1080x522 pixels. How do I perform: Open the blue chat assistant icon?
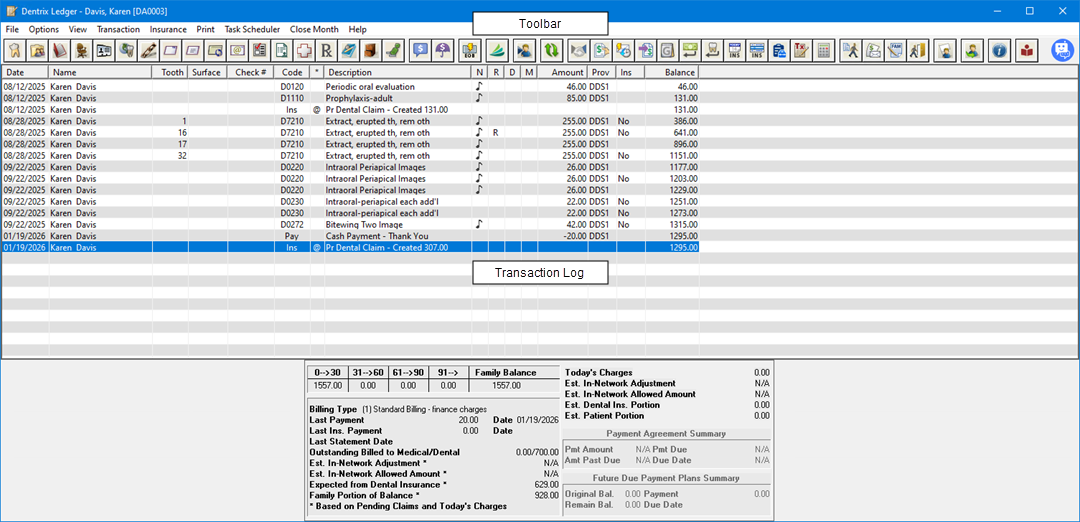(1062, 50)
